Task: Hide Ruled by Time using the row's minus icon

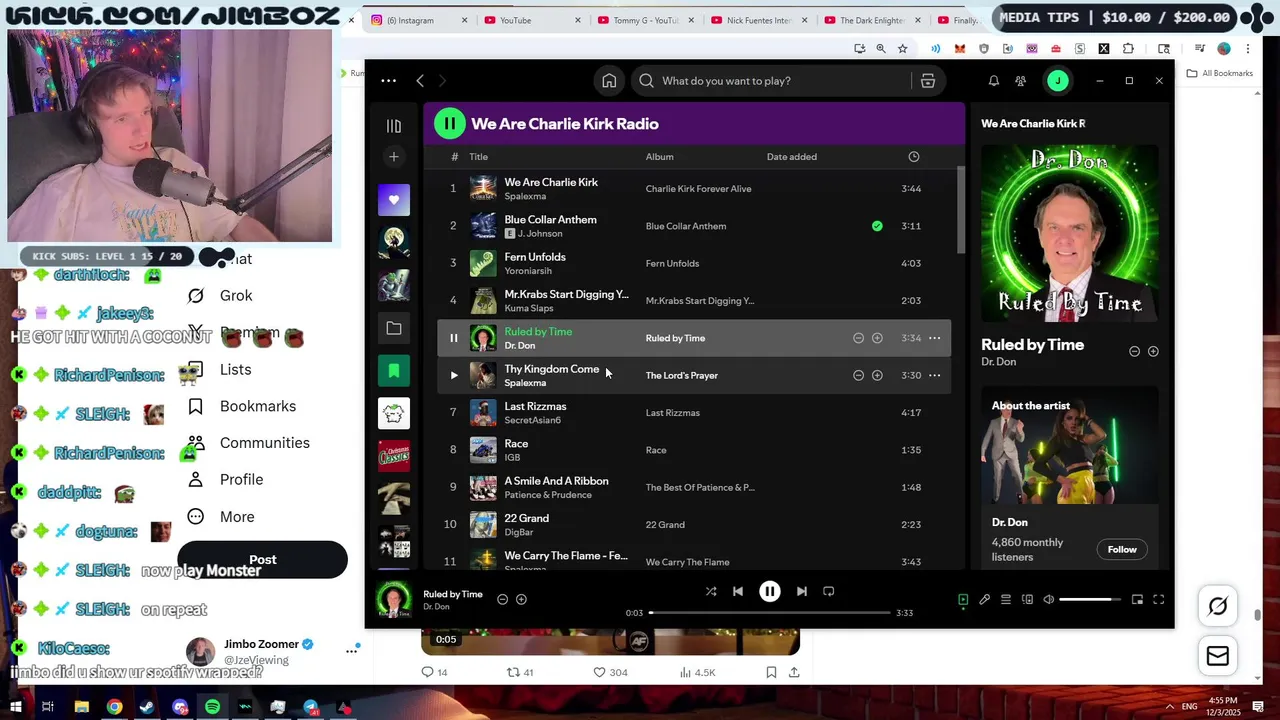Action: pyautogui.click(x=858, y=338)
